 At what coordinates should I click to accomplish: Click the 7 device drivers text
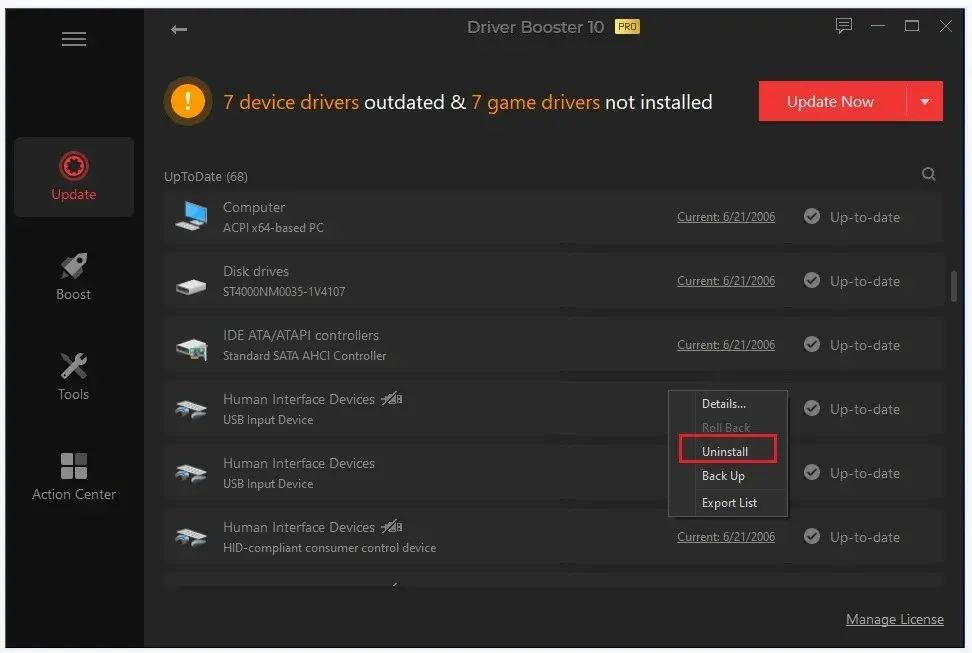click(291, 102)
